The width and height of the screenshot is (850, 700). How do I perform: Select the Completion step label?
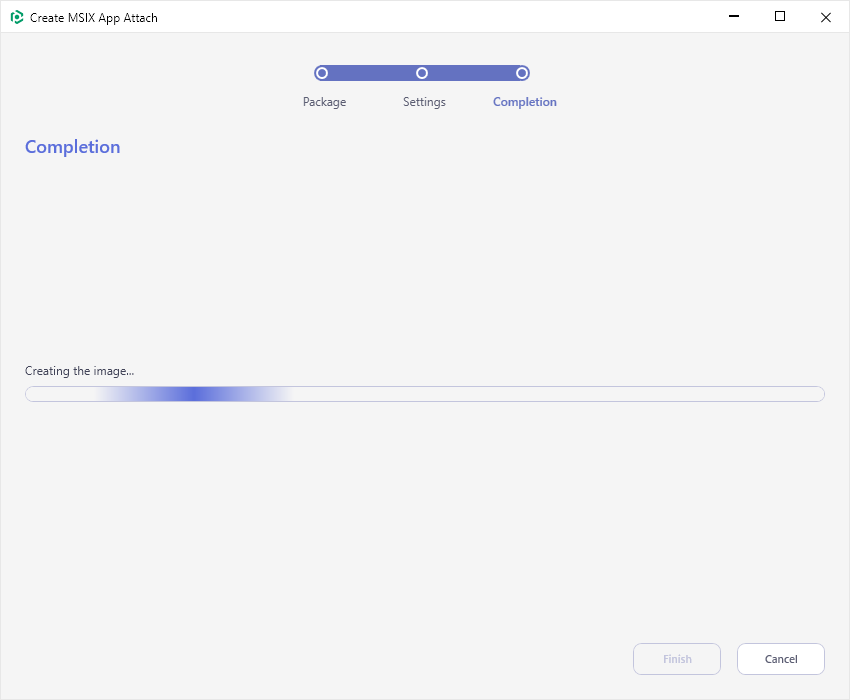click(525, 102)
